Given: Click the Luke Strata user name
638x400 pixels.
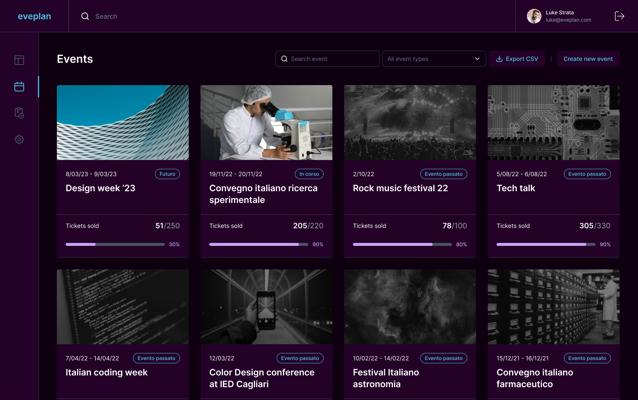Looking at the screenshot, I should [559, 13].
